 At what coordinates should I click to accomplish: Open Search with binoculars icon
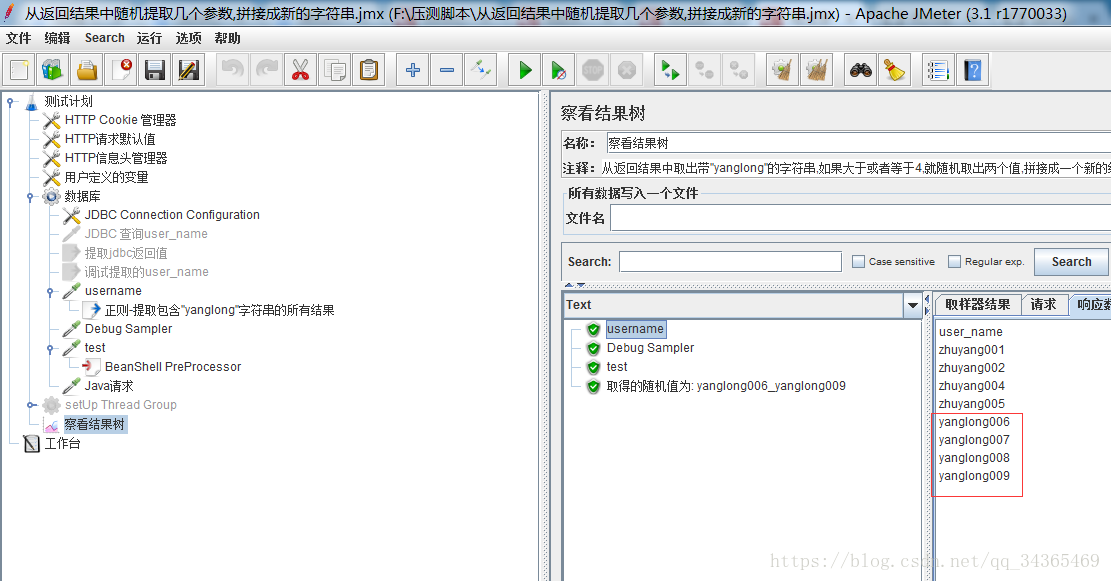tap(861, 70)
